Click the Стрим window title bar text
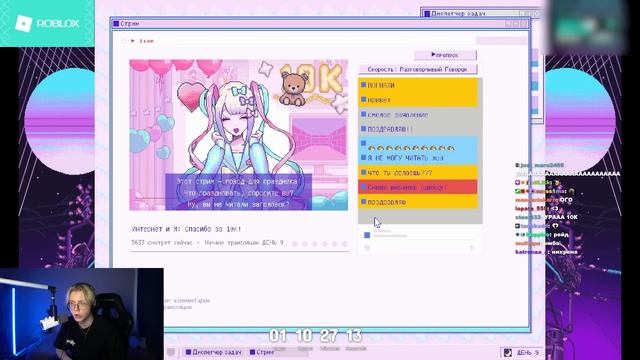The width and height of the screenshot is (640, 360). (x=130, y=24)
